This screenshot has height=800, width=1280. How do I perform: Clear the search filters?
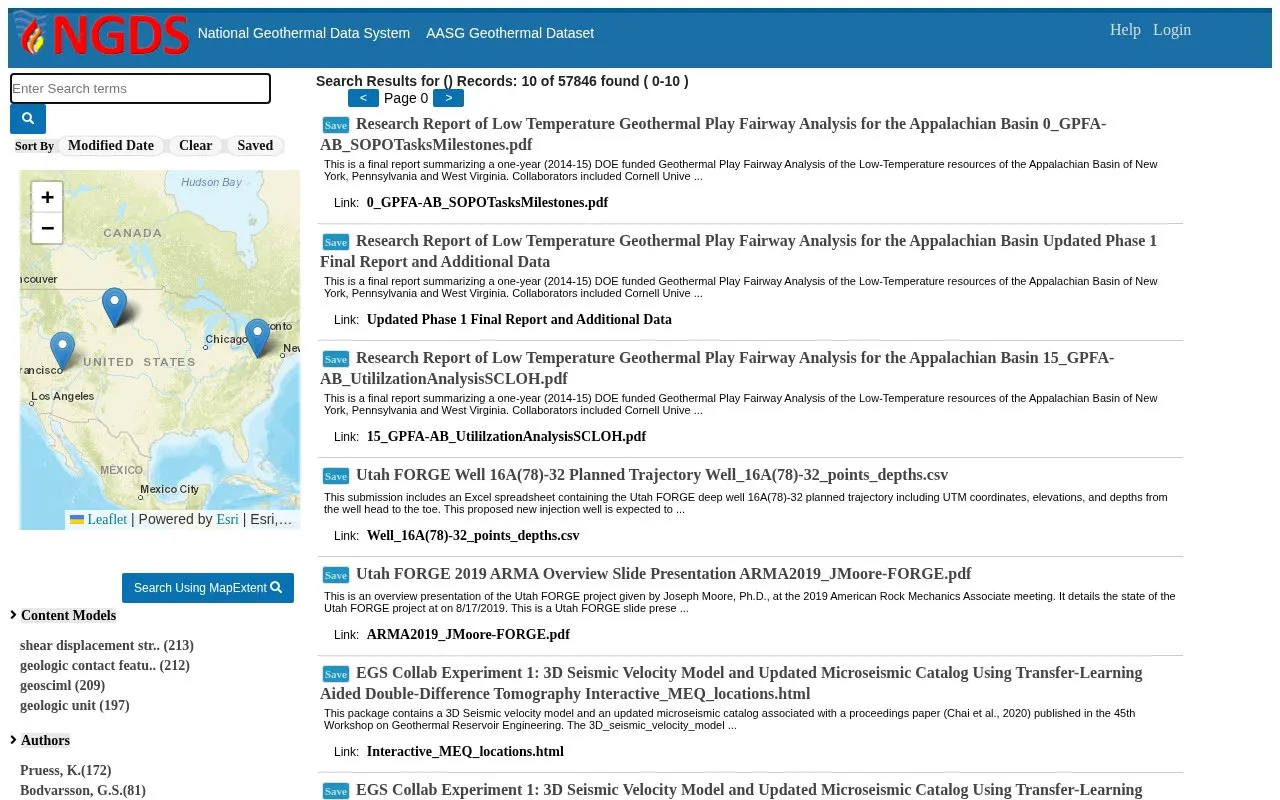tap(195, 146)
